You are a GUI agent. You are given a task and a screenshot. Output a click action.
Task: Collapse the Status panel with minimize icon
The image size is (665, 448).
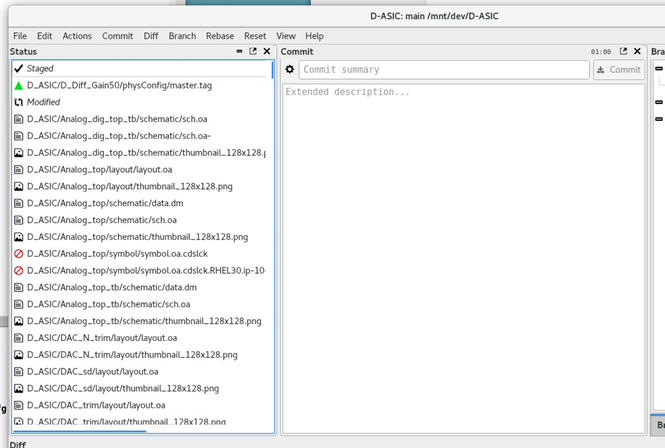coord(239,51)
